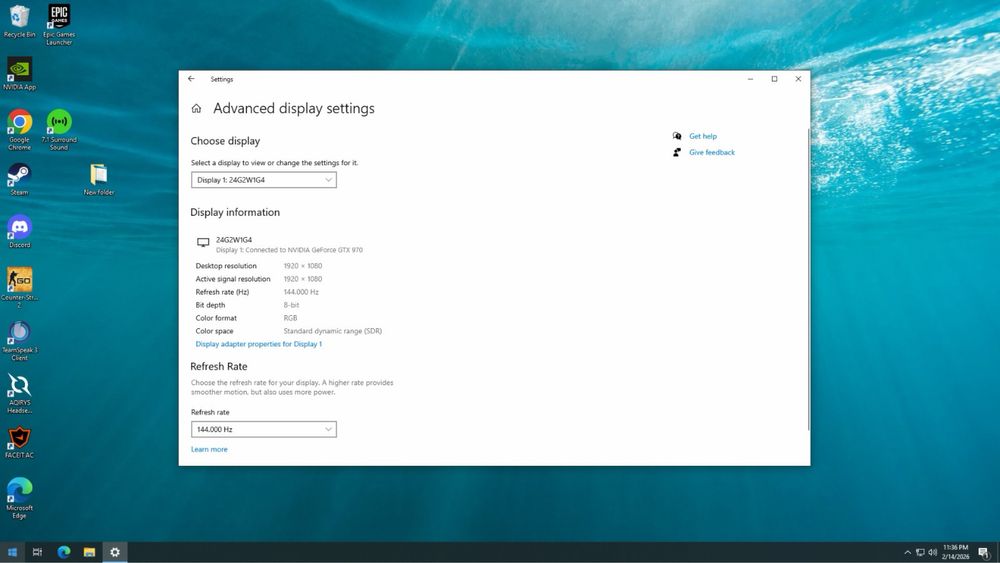Viewport: 1000px width, 563px height.
Task: Select the New folder desktop icon
Action: tap(99, 179)
